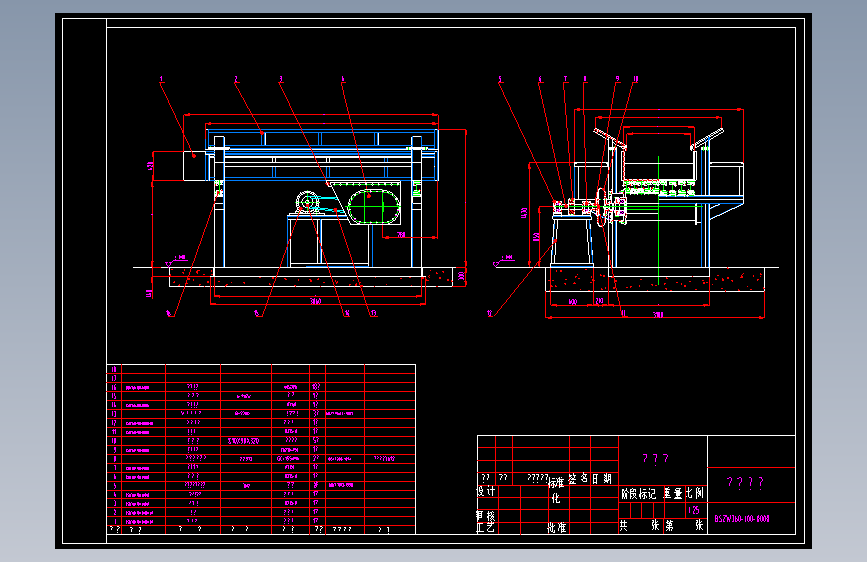The image size is (867, 562).
Task: Click the 阶段标记 label in the title block
Action: 638,493
